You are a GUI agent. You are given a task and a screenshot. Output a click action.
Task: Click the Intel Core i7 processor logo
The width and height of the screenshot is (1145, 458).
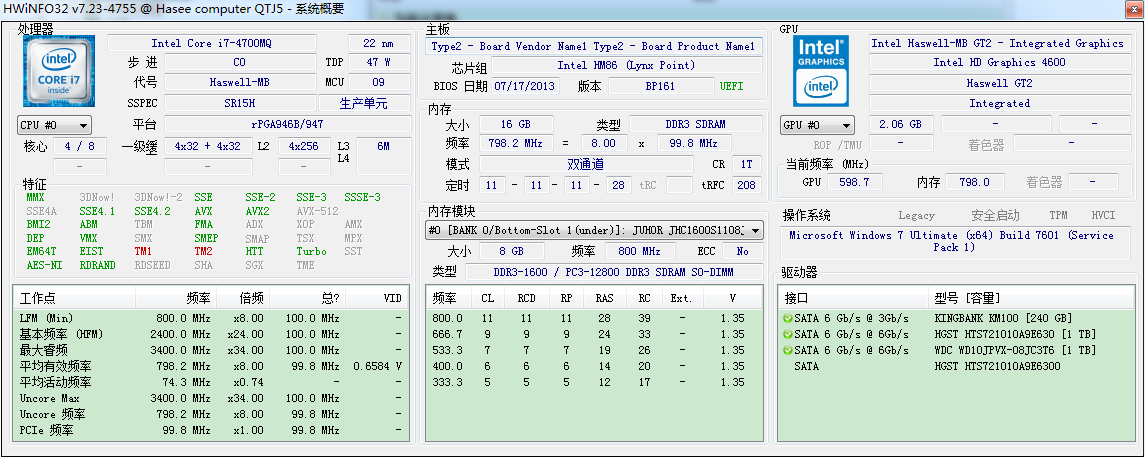[x=58, y=71]
